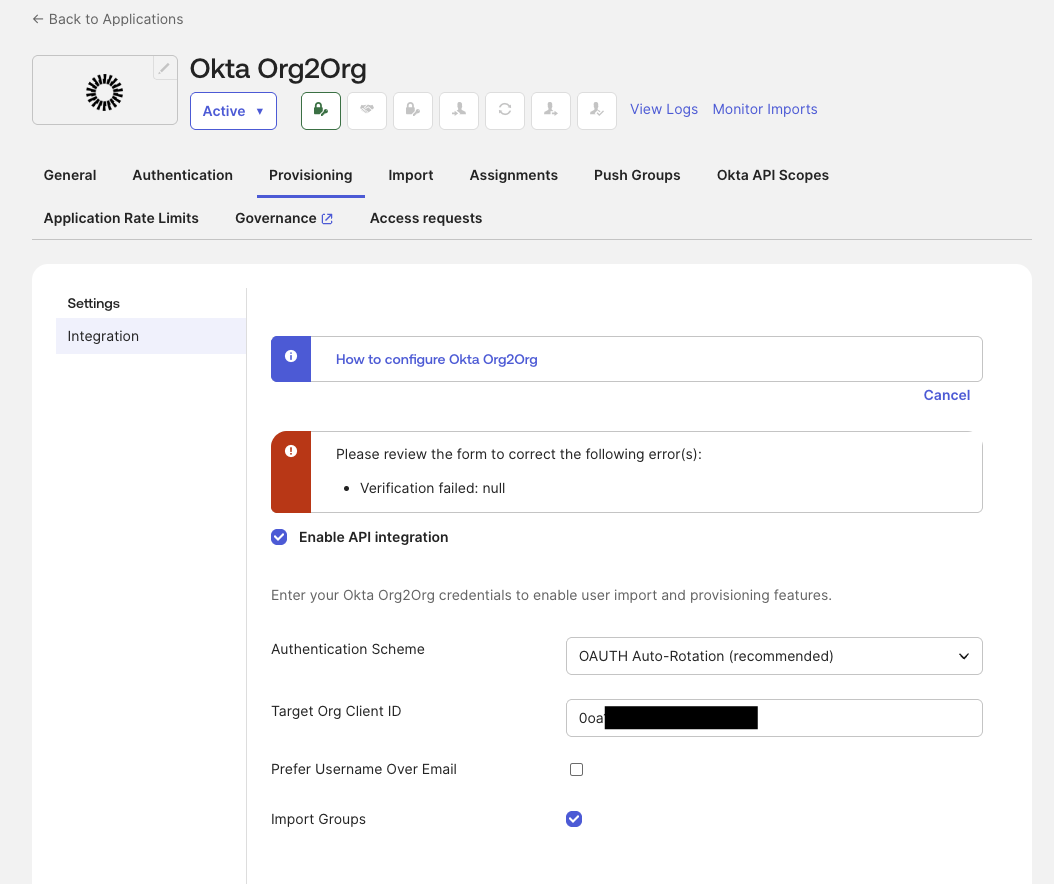Click the Okta Org2Org title
The height and width of the screenshot is (884, 1054).
278,69
